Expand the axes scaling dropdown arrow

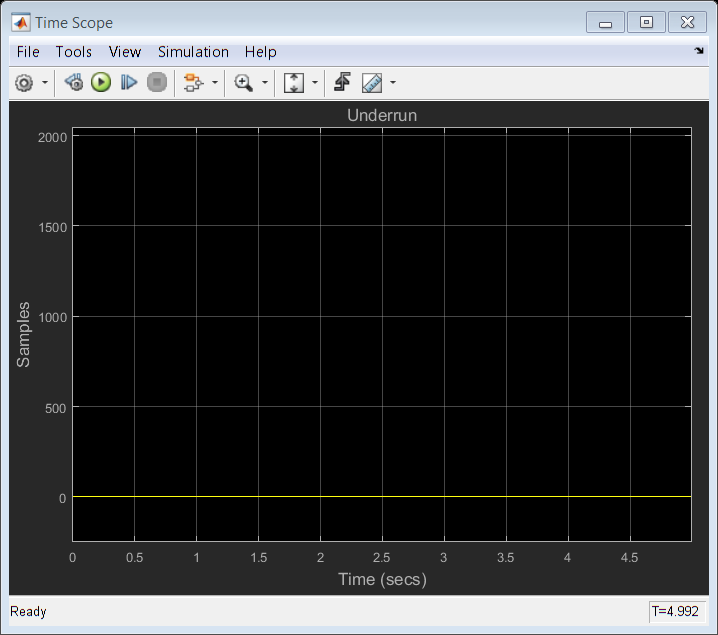coord(315,83)
